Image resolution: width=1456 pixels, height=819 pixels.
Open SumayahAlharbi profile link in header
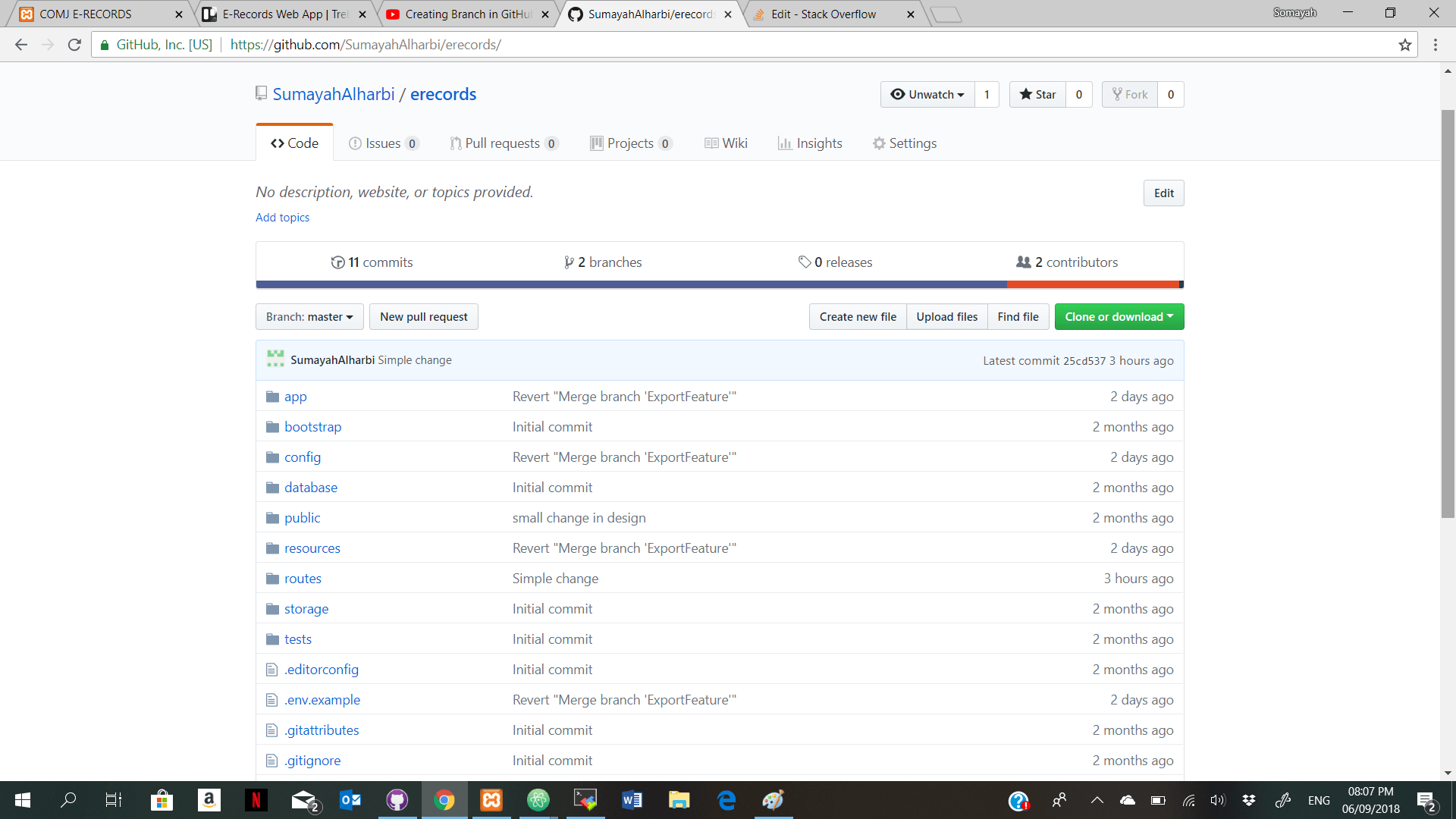click(x=334, y=94)
